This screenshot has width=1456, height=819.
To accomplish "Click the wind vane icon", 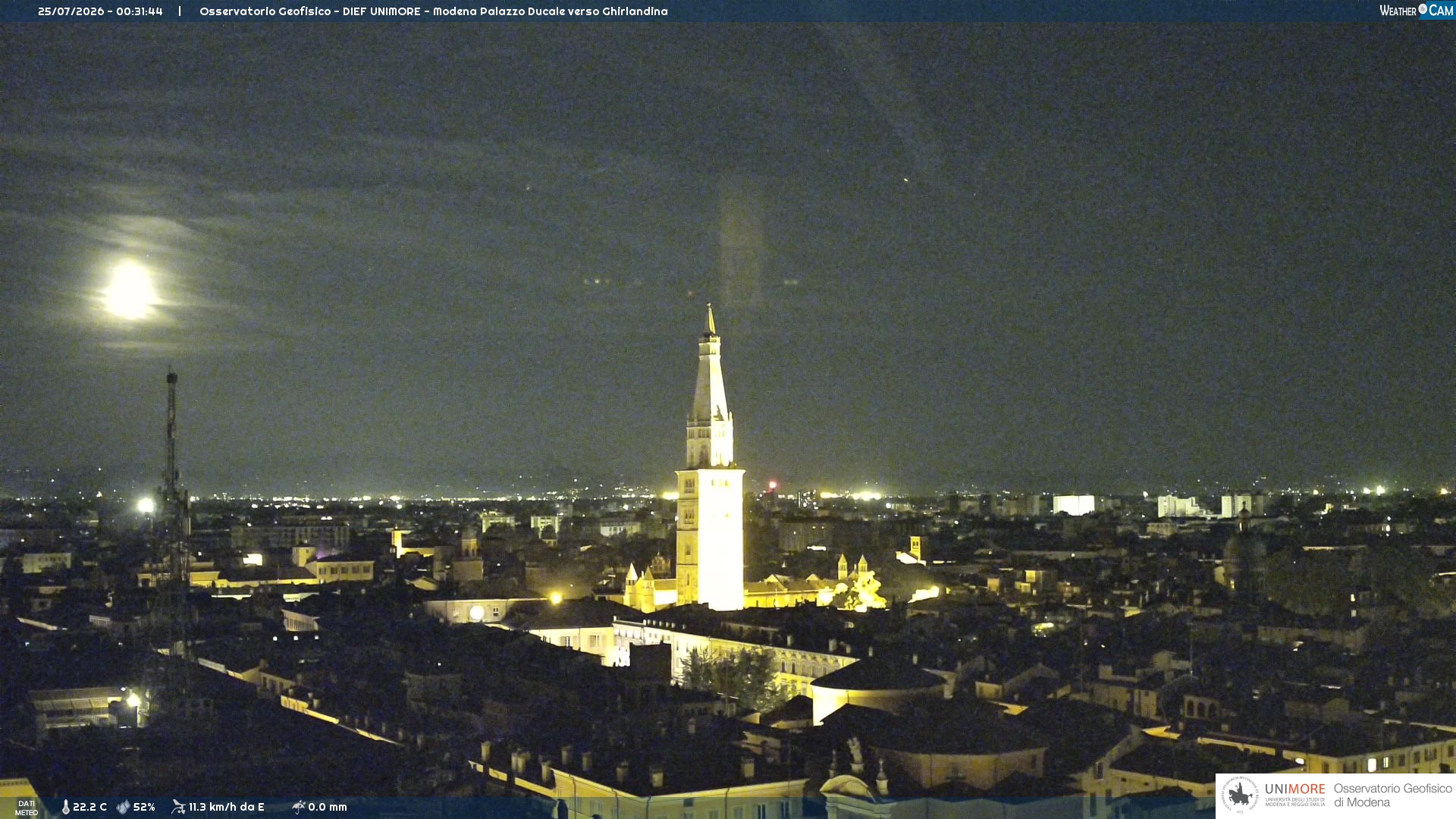I will point(179,807).
